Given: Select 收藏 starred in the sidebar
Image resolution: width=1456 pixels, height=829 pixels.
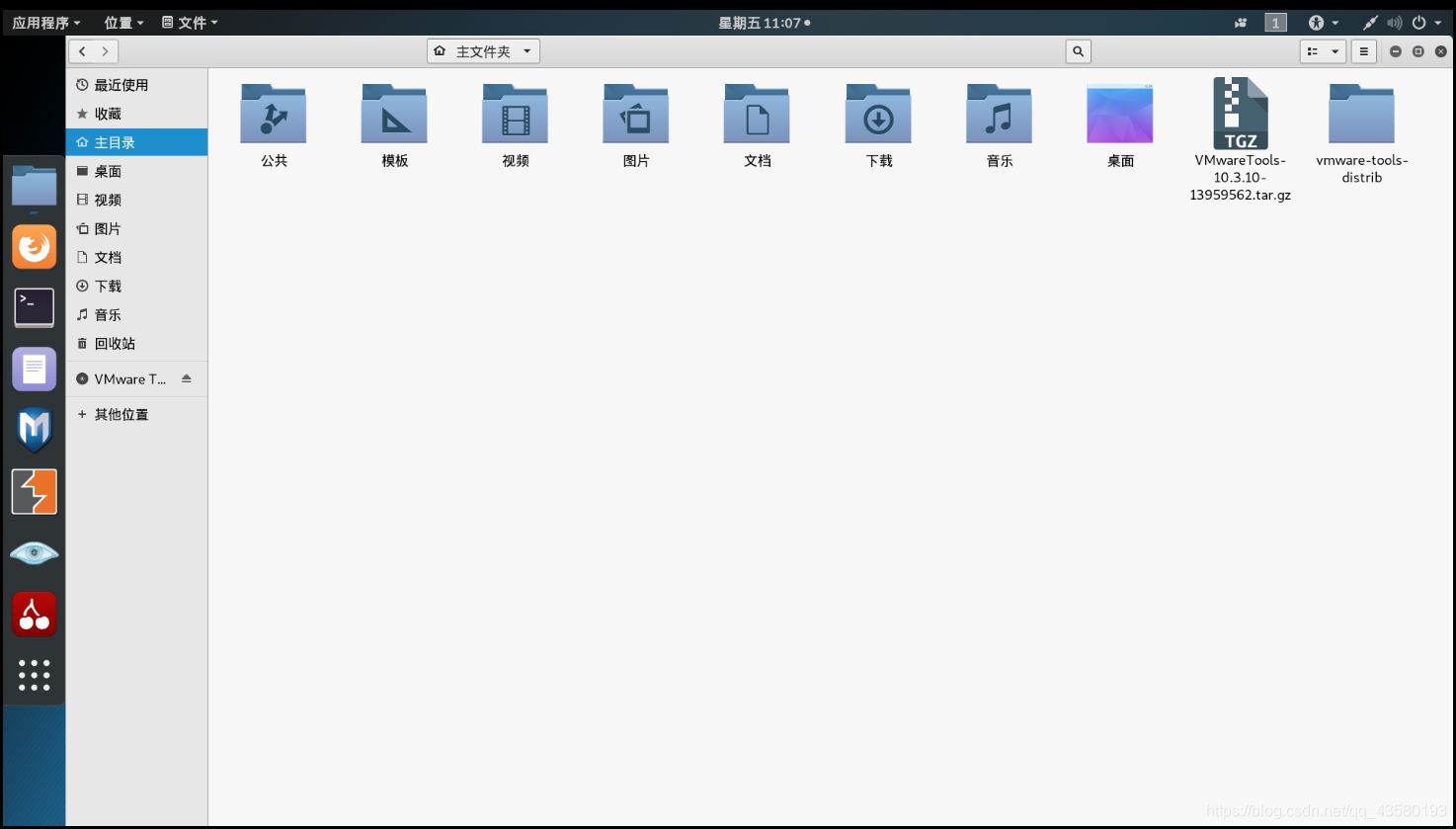Looking at the screenshot, I should (136, 114).
